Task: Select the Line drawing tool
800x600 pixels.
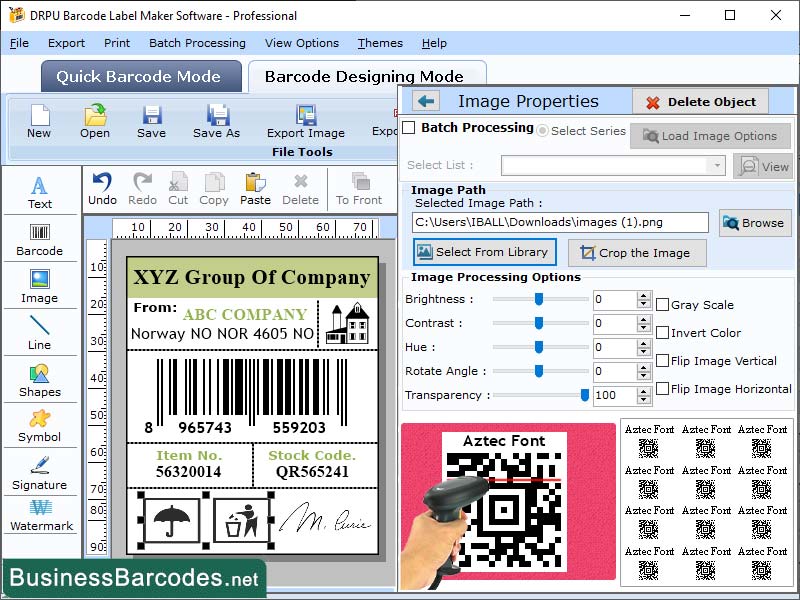Action: [40, 328]
